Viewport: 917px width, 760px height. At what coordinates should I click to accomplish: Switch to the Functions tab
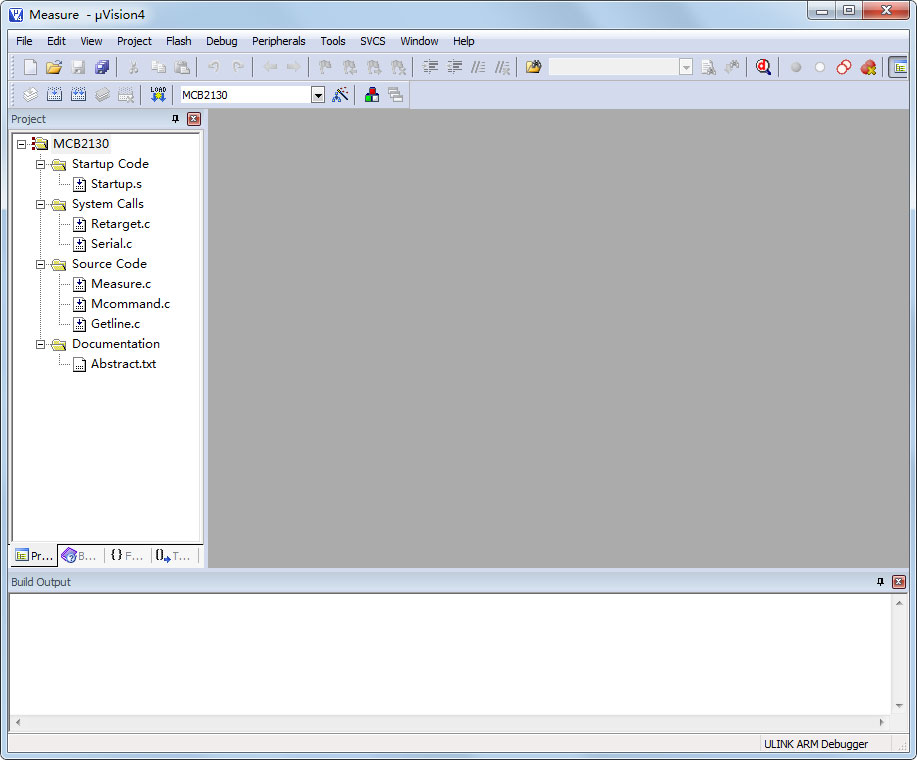tap(127, 555)
